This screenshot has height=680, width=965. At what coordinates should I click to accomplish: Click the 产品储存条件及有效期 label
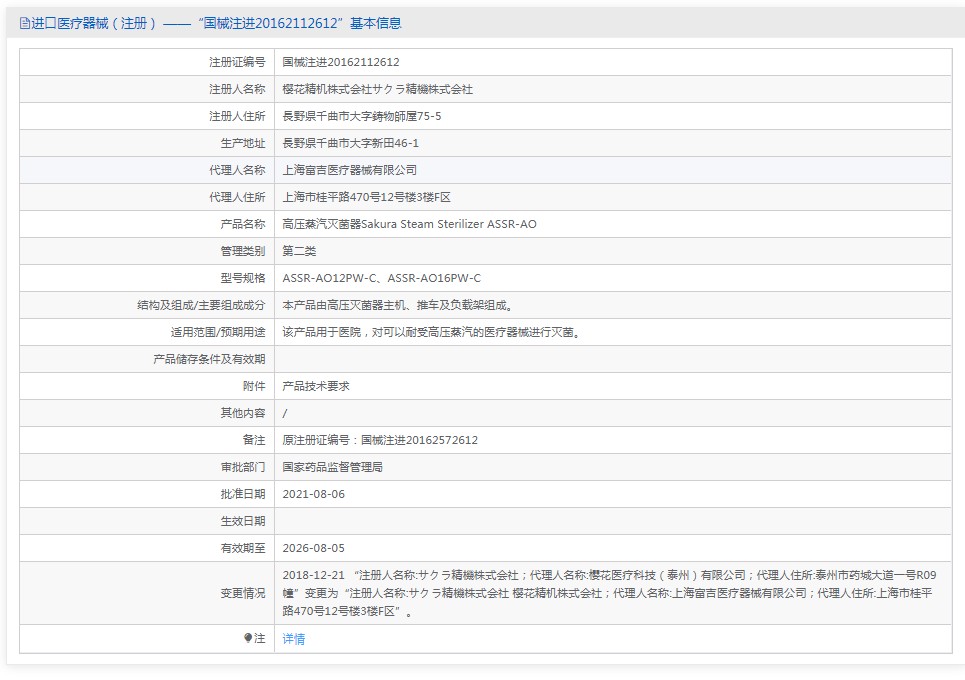209,359
